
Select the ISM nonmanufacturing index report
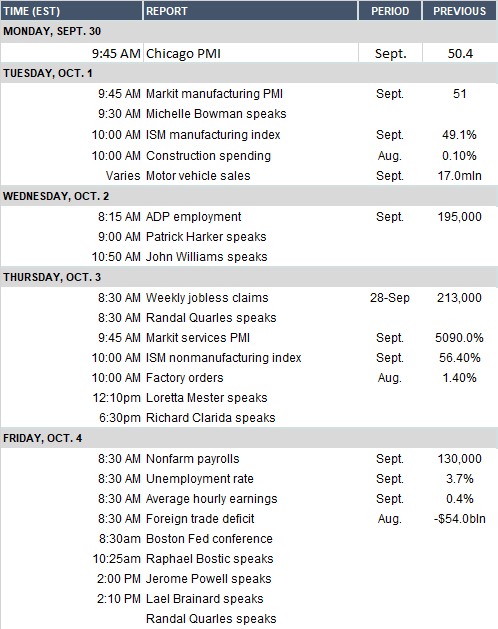tap(224, 358)
